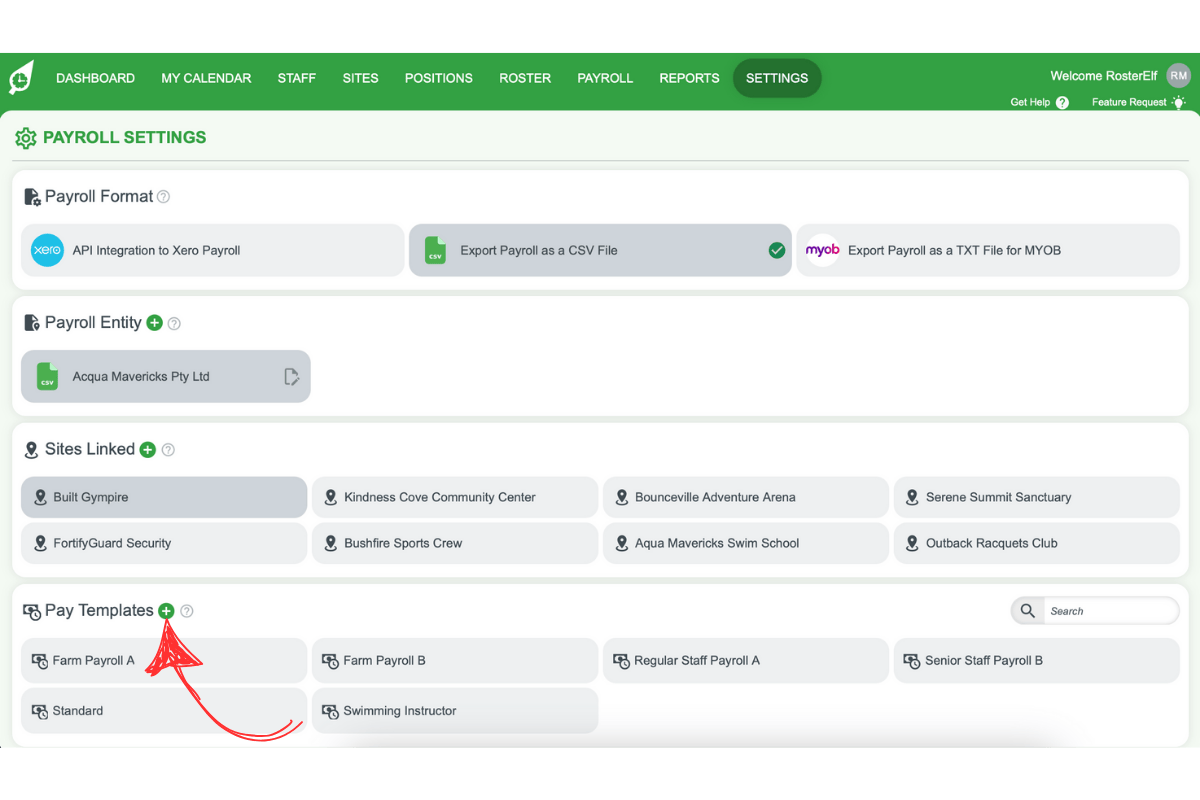Switch to the Roster tab
The width and height of the screenshot is (1200, 800).
(x=525, y=78)
